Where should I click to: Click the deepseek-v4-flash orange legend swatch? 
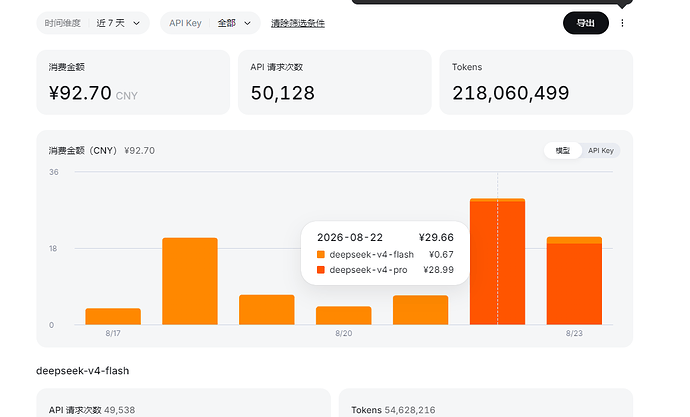tap(321, 254)
